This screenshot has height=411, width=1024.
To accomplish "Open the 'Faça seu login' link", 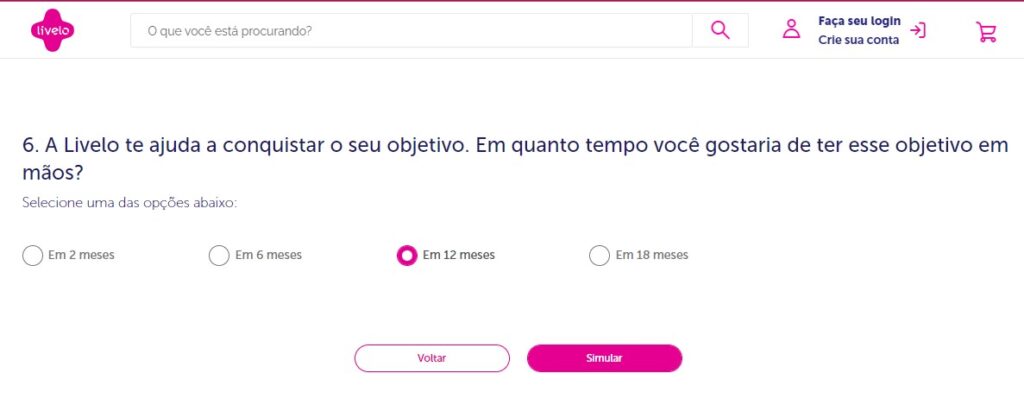I will pos(859,21).
